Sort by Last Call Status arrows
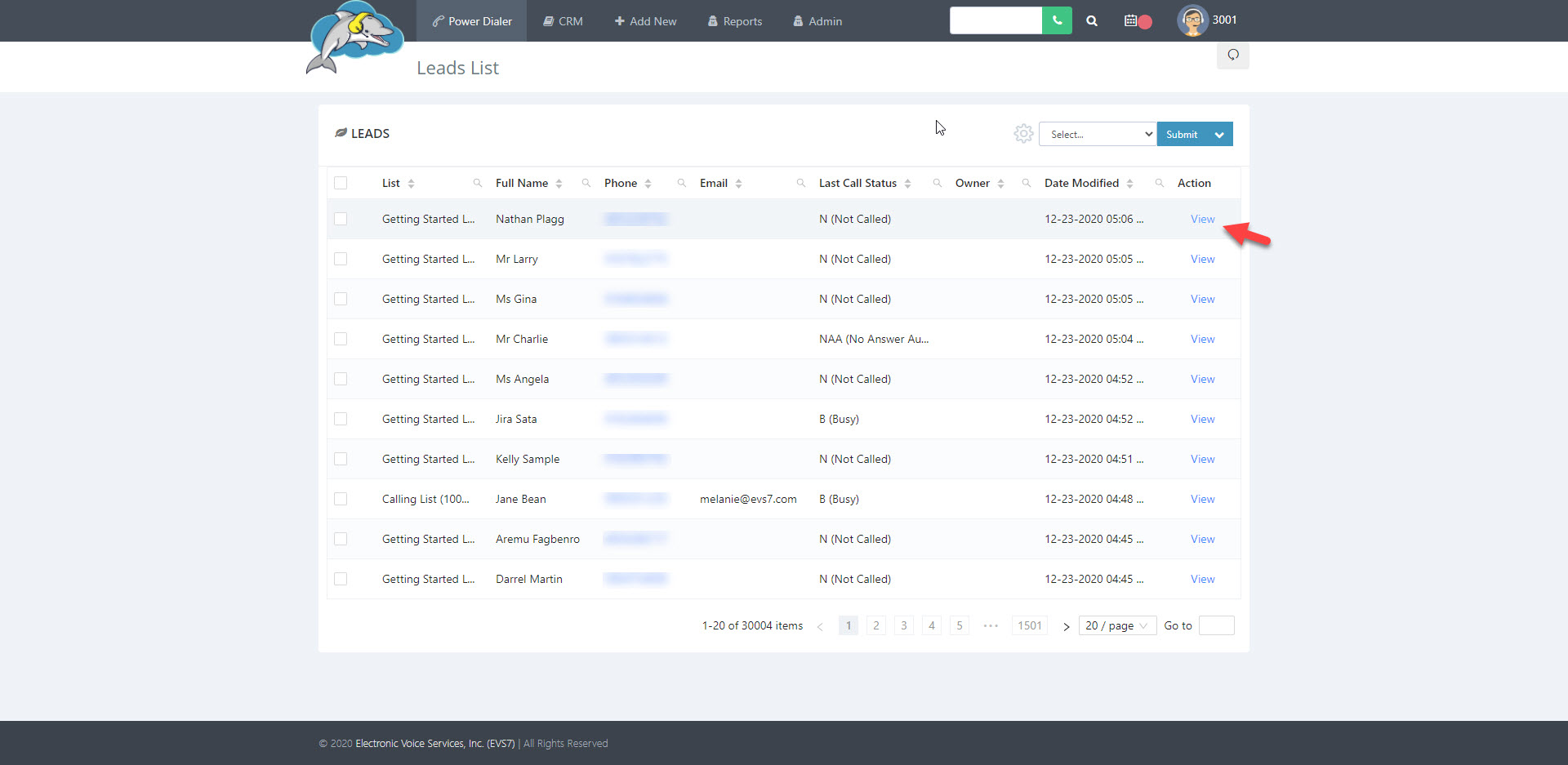This screenshot has width=1568, height=765. [x=907, y=184]
